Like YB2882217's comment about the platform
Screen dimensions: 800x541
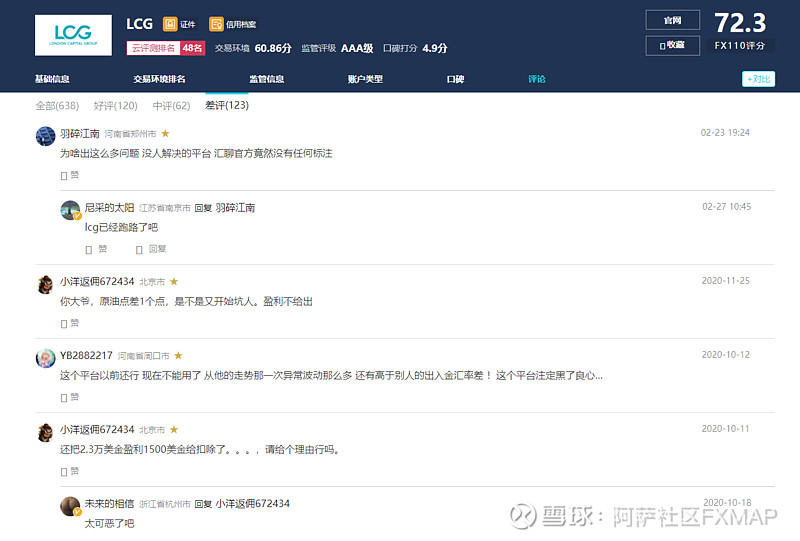point(70,397)
